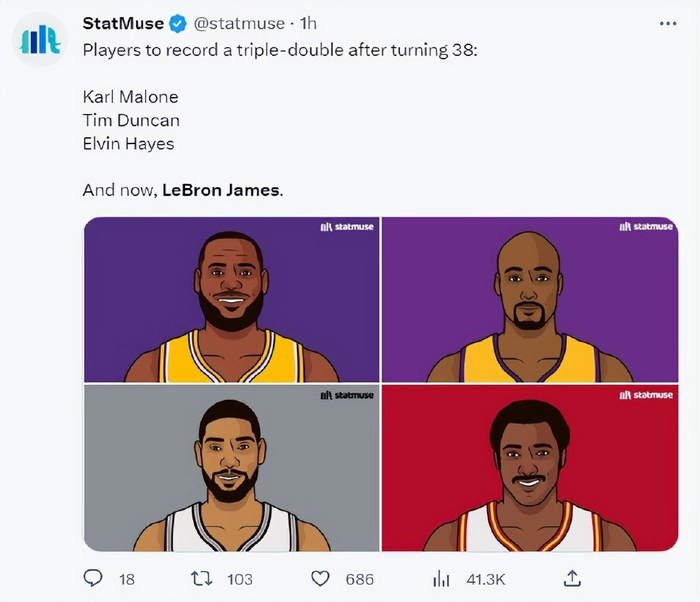Open the gray background player image

click(231, 468)
